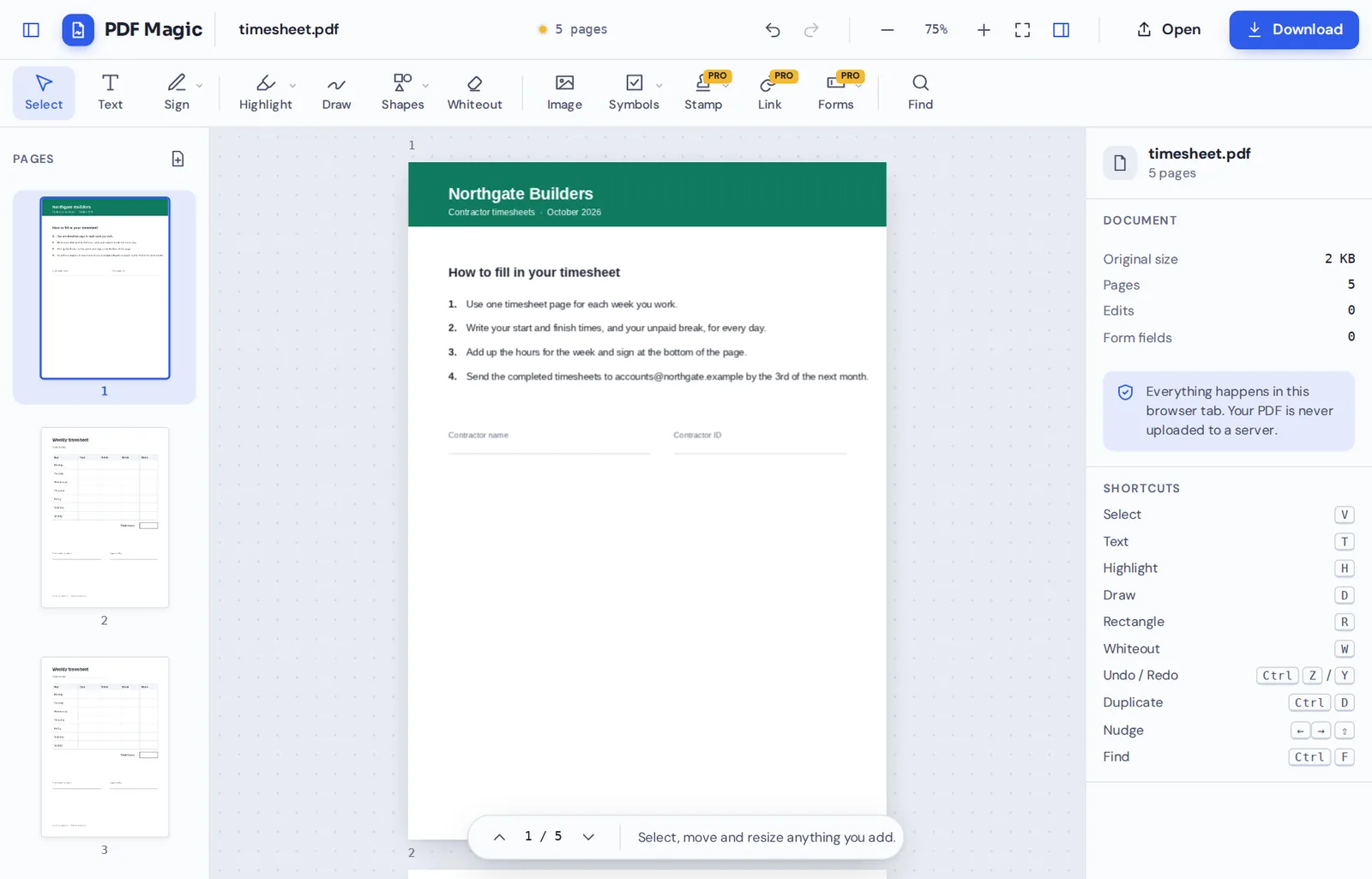Click the 'Form fields' row label
1372x879 pixels.
(x=1137, y=338)
